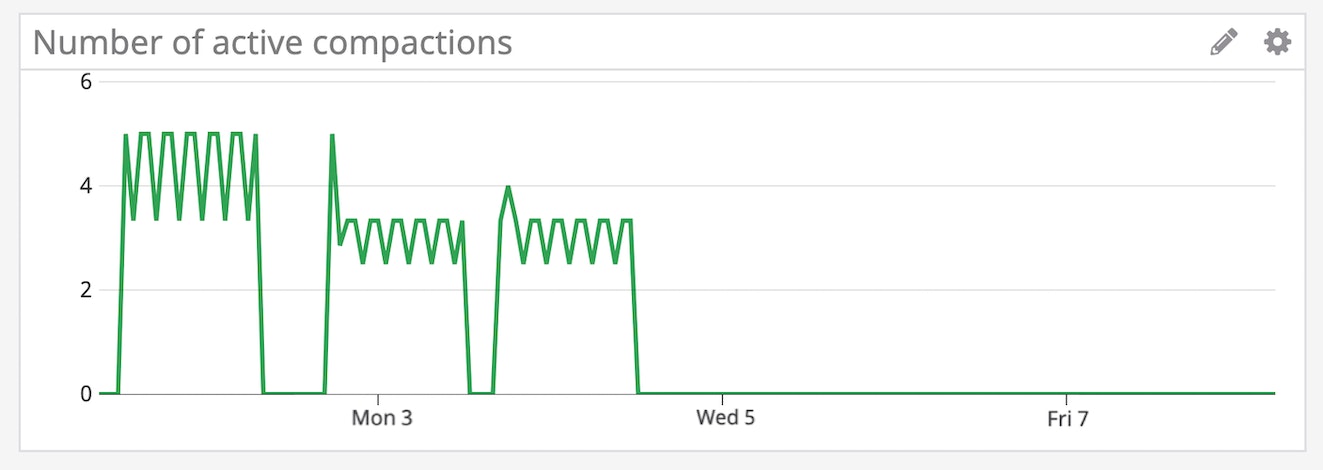Click the y-axis label 6
Image resolution: width=1323 pixels, height=470 pixels.
coord(86,82)
